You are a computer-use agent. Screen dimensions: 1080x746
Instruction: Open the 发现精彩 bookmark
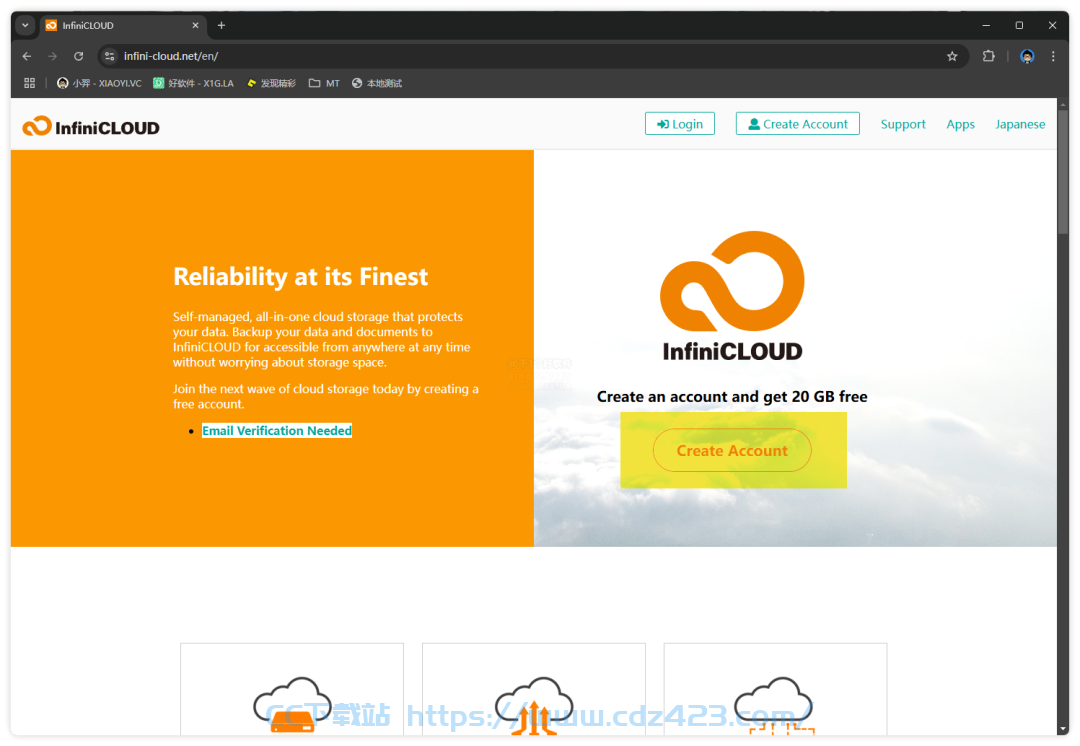(271, 83)
